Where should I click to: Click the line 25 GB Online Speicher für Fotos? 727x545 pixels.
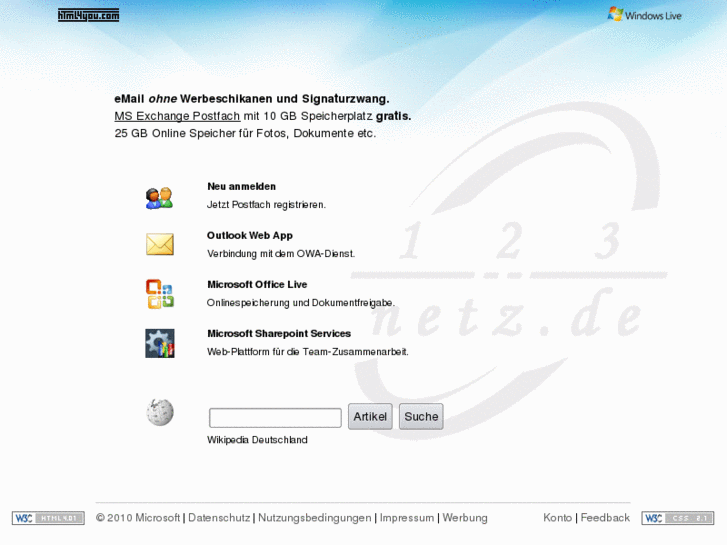pyautogui.click(x=245, y=134)
